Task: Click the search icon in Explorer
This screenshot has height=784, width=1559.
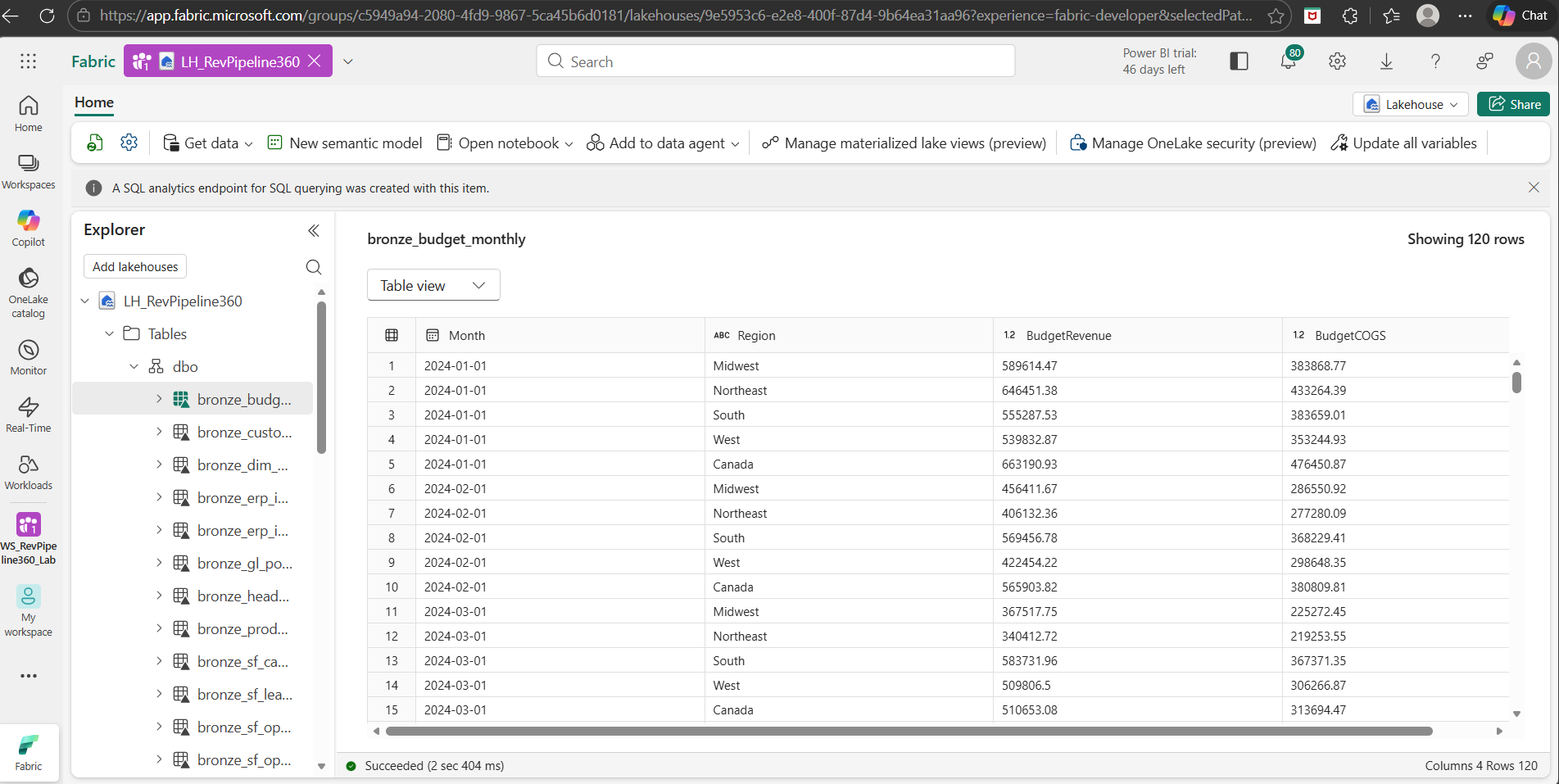Action: [313, 267]
